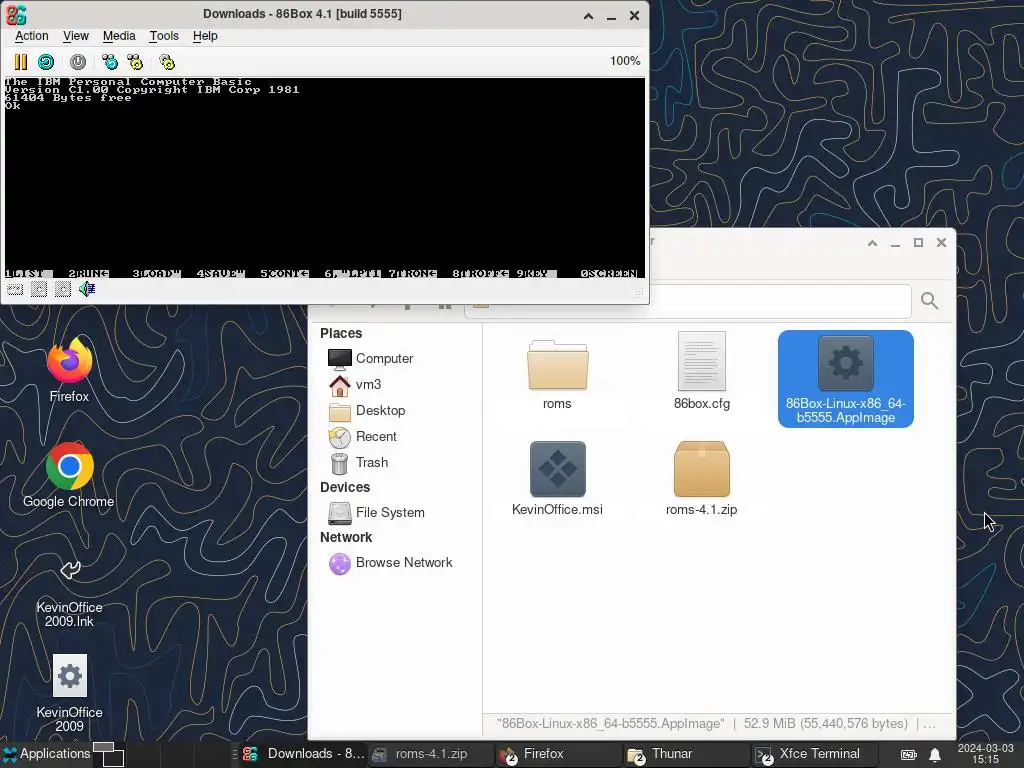Viewport: 1024px width, 768px height.
Task: Select the Google Chrome desktop icon
Action: (69, 475)
